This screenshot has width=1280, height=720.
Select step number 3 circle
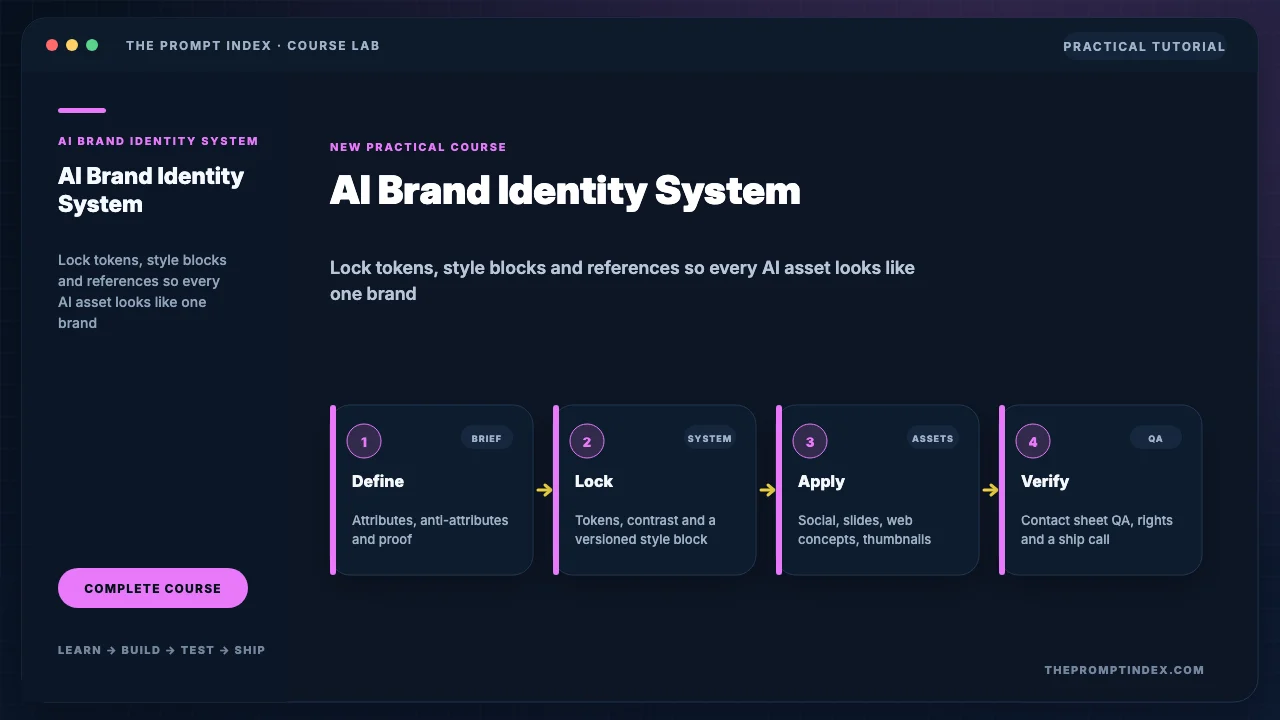(810, 442)
